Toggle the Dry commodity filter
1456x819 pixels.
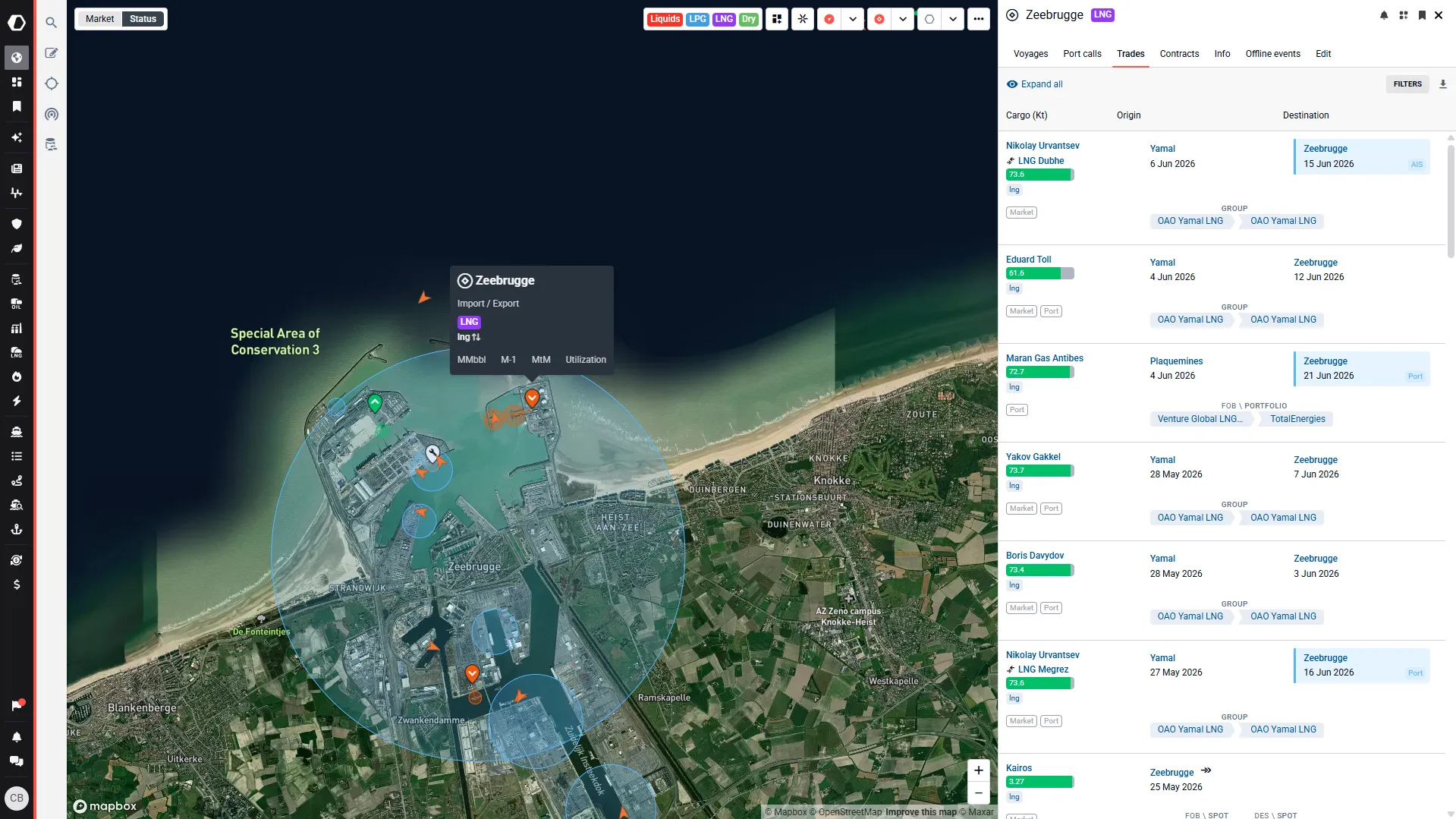(749, 19)
